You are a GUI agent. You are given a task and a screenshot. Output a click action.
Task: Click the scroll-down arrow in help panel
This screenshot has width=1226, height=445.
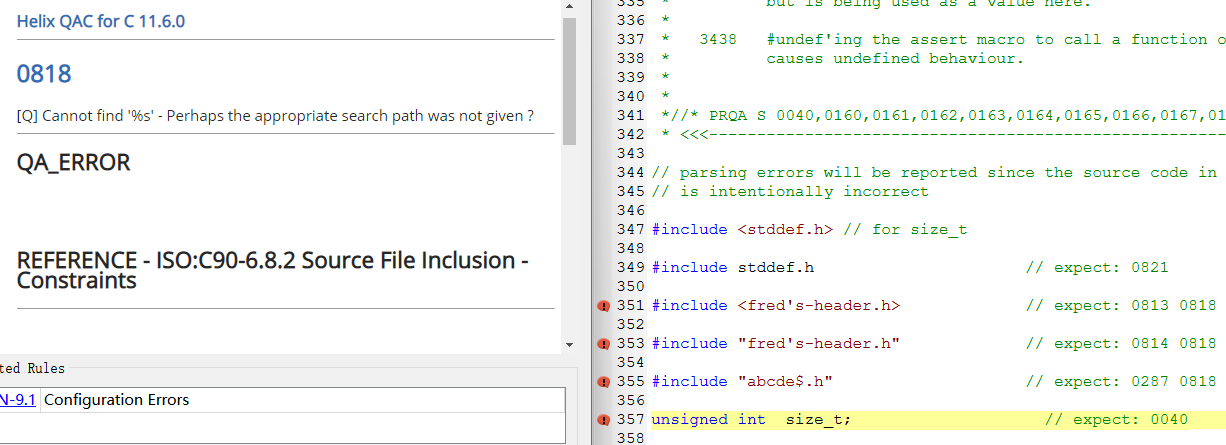[569, 345]
